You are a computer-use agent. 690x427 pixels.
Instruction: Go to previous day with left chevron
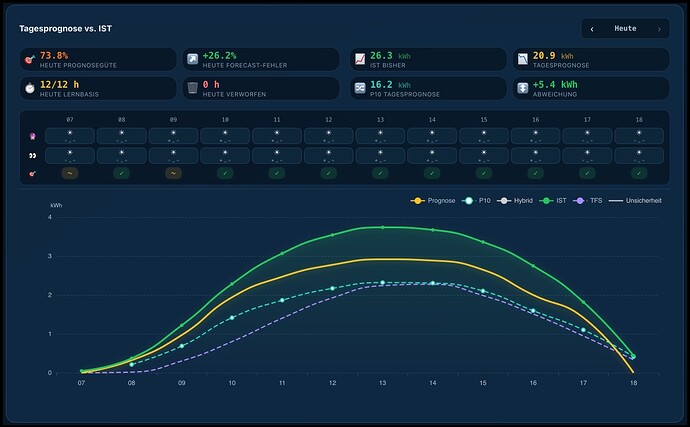[592, 29]
